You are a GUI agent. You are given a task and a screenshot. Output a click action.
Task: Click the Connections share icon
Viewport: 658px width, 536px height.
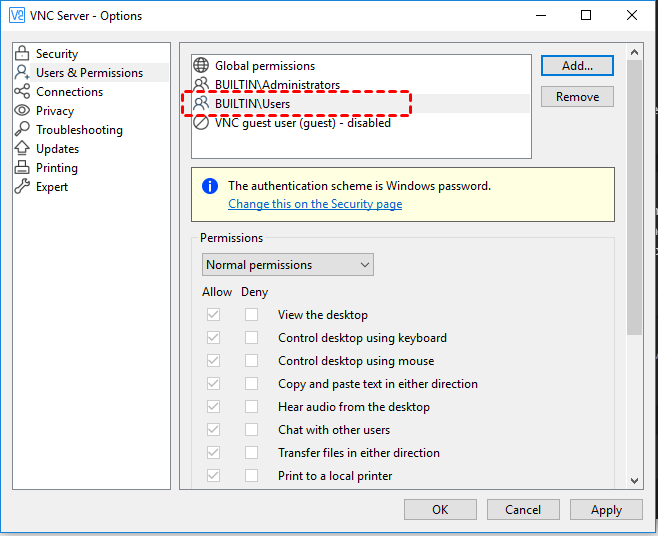click(x=22, y=92)
